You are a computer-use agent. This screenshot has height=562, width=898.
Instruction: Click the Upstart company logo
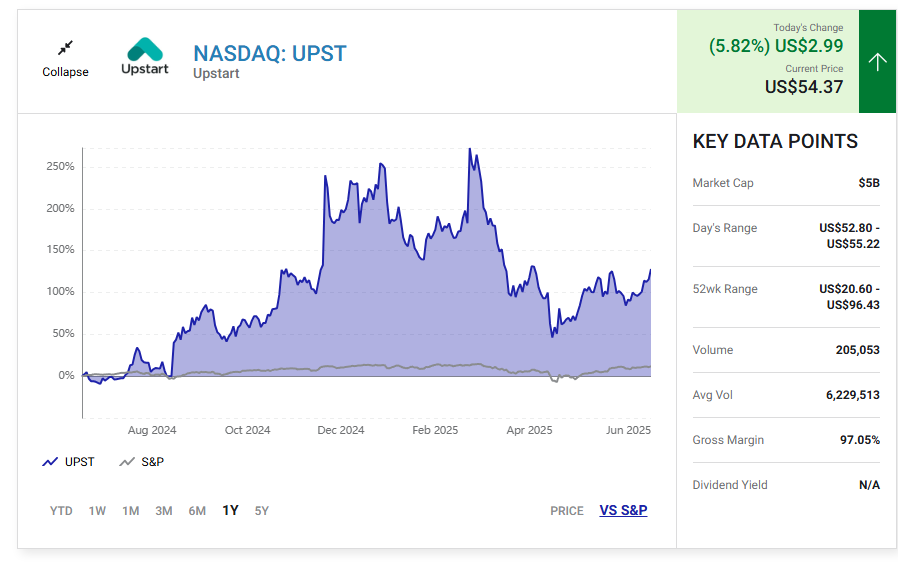click(x=145, y=56)
